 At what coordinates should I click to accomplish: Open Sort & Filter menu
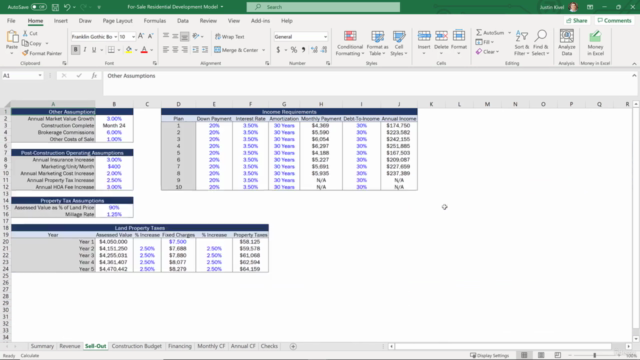point(521,43)
